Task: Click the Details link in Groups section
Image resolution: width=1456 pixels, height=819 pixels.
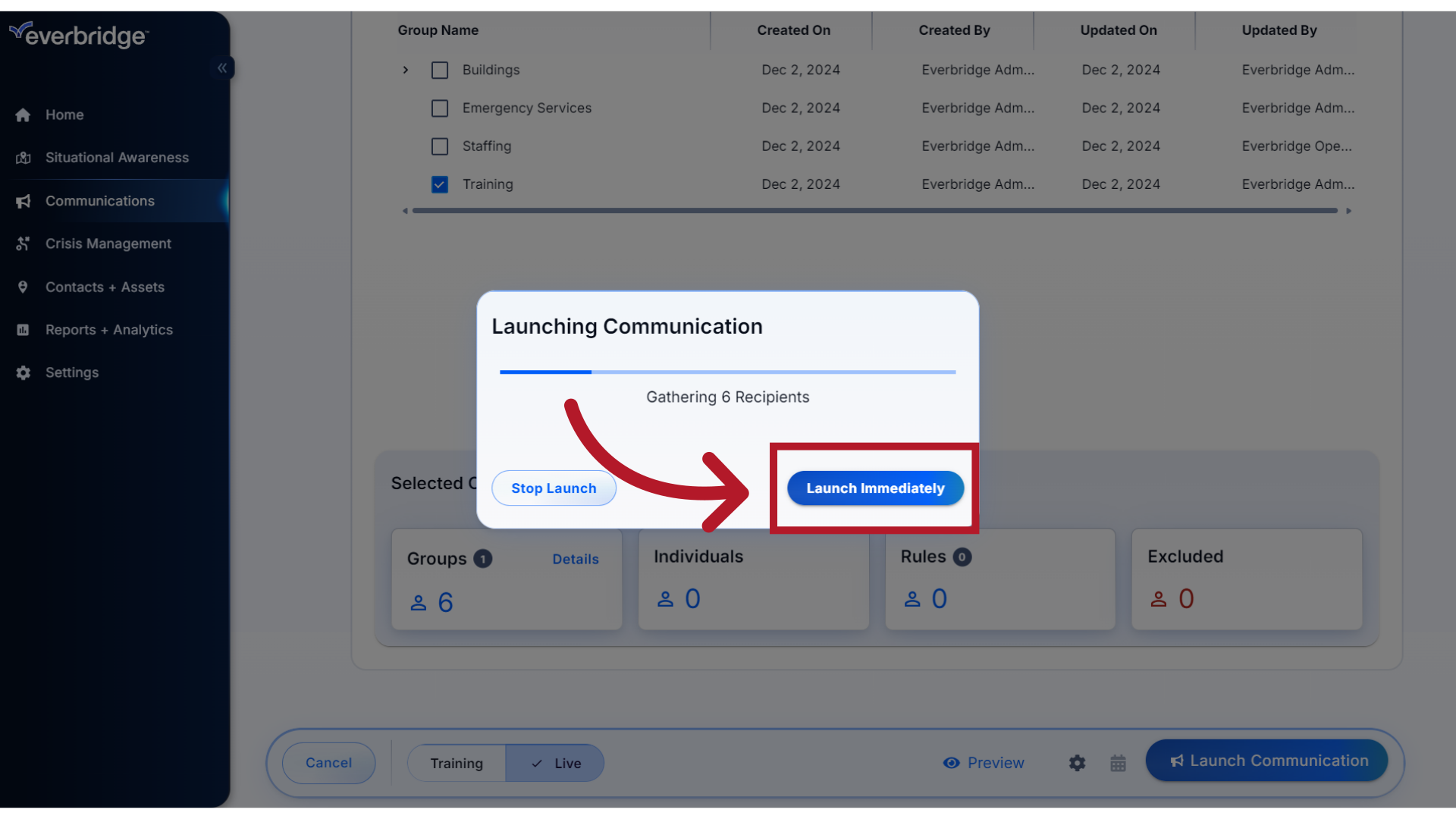Action: [575, 559]
